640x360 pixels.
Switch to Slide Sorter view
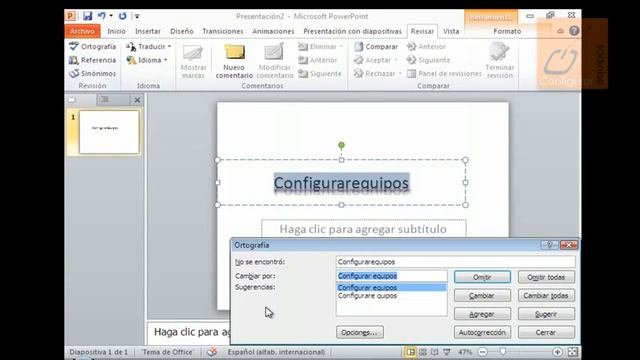pos(423,352)
